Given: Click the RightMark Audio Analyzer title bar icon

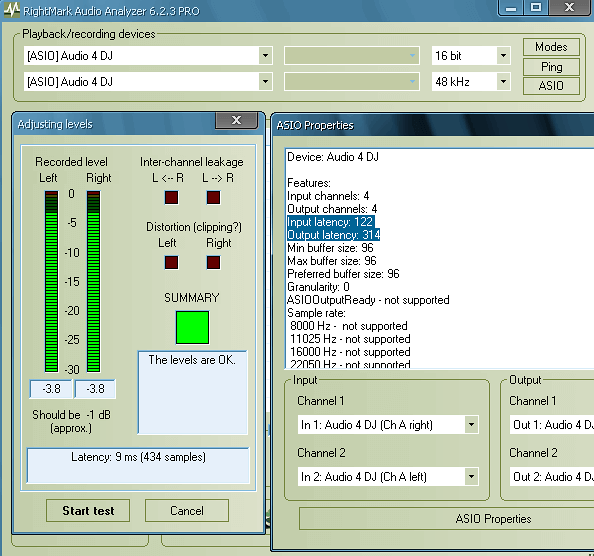Looking at the screenshot, I should [x=11, y=9].
